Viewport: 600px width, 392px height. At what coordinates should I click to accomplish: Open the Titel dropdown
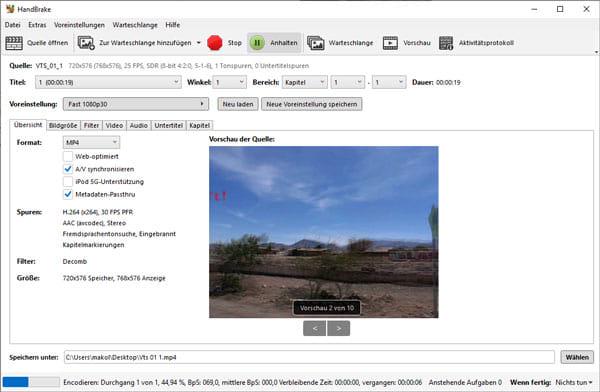(x=108, y=82)
